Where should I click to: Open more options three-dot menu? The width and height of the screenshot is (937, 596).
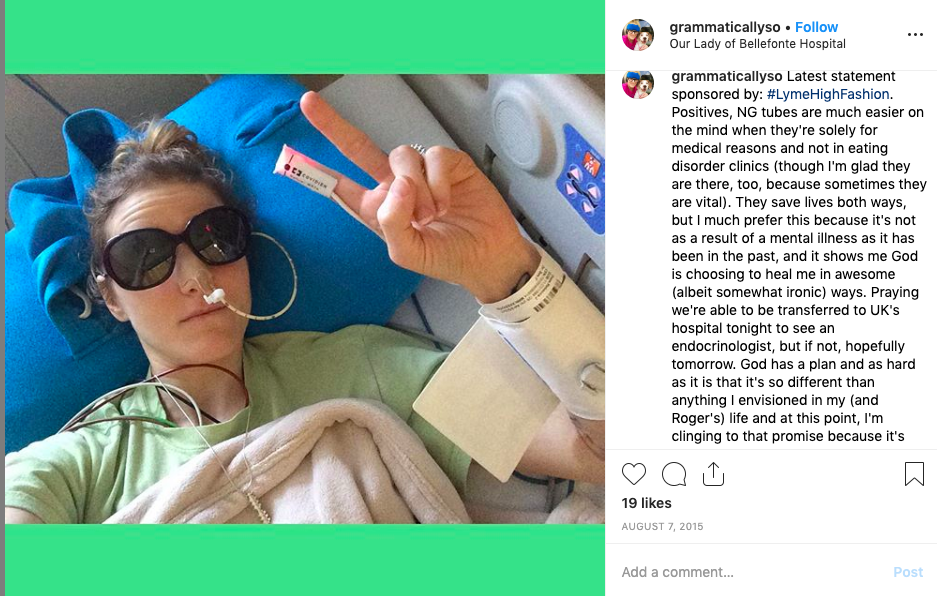click(x=915, y=35)
